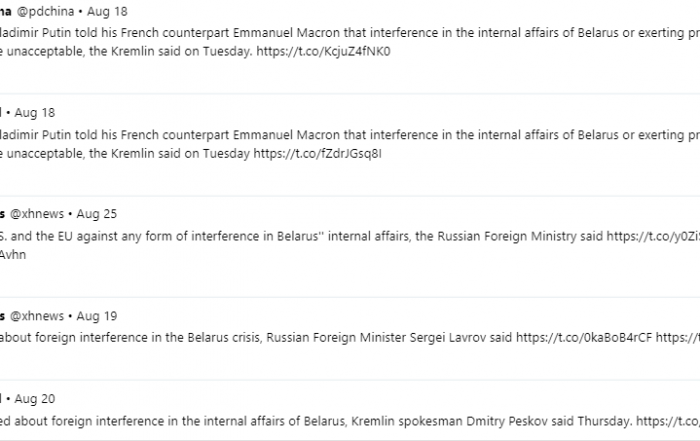
Task: Click the Aug 19 tweet date
Action: pyautogui.click(x=97, y=316)
